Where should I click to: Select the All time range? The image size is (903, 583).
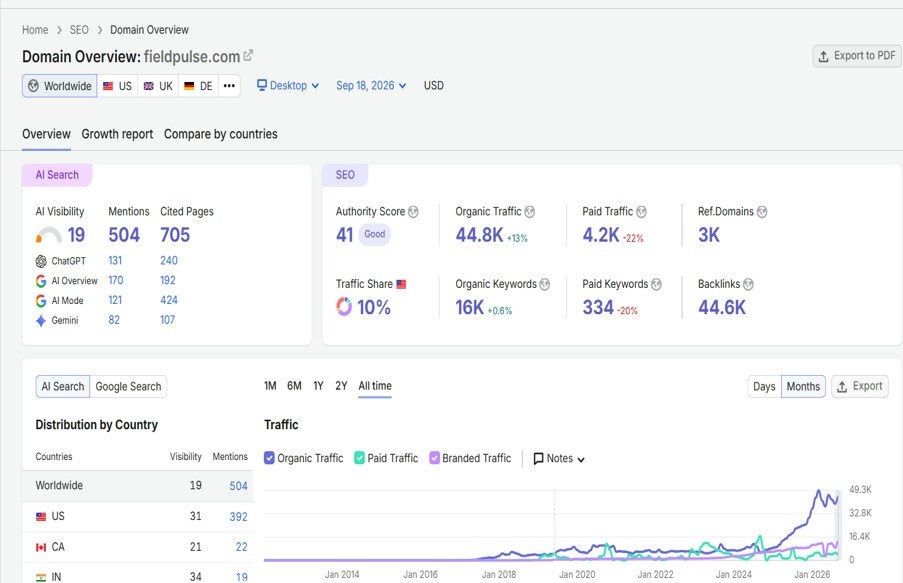[375, 386]
